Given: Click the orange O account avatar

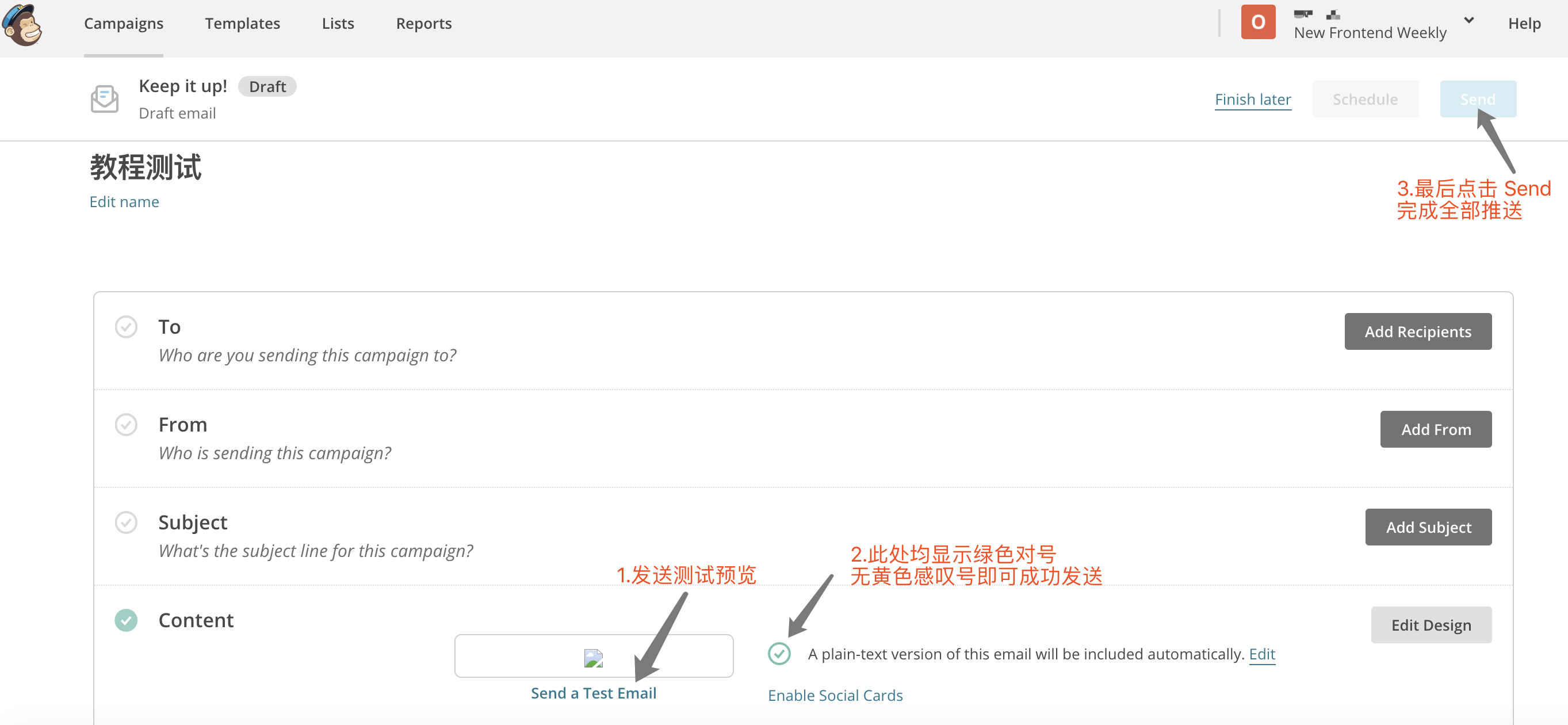Looking at the screenshot, I should point(1257,22).
